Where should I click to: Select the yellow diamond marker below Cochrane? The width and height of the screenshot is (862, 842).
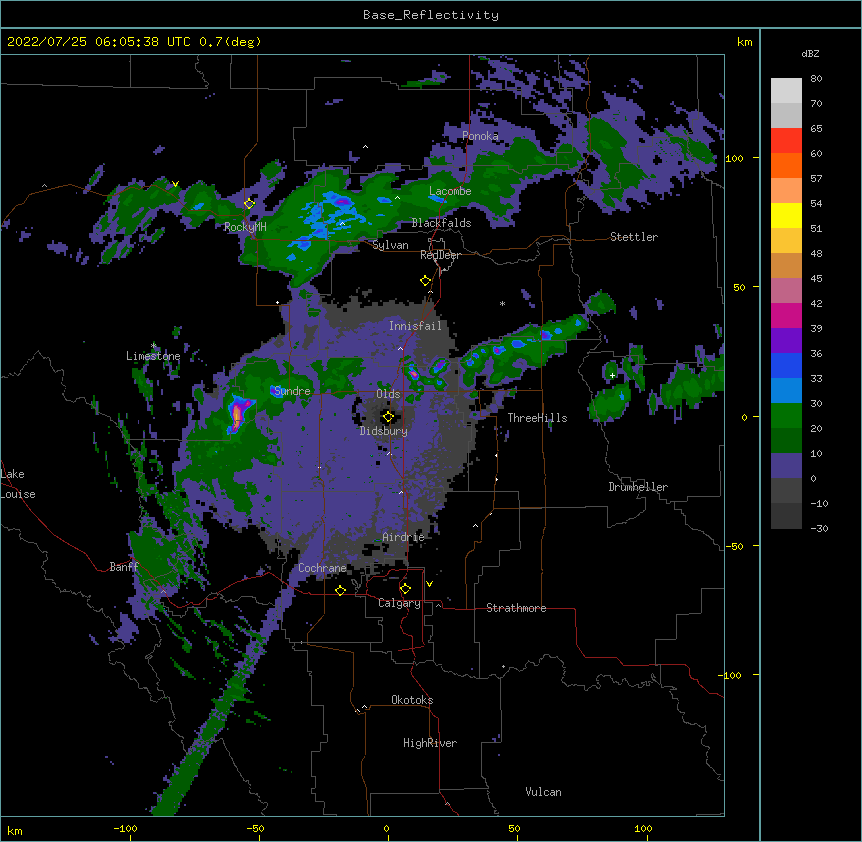coord(340,590)
